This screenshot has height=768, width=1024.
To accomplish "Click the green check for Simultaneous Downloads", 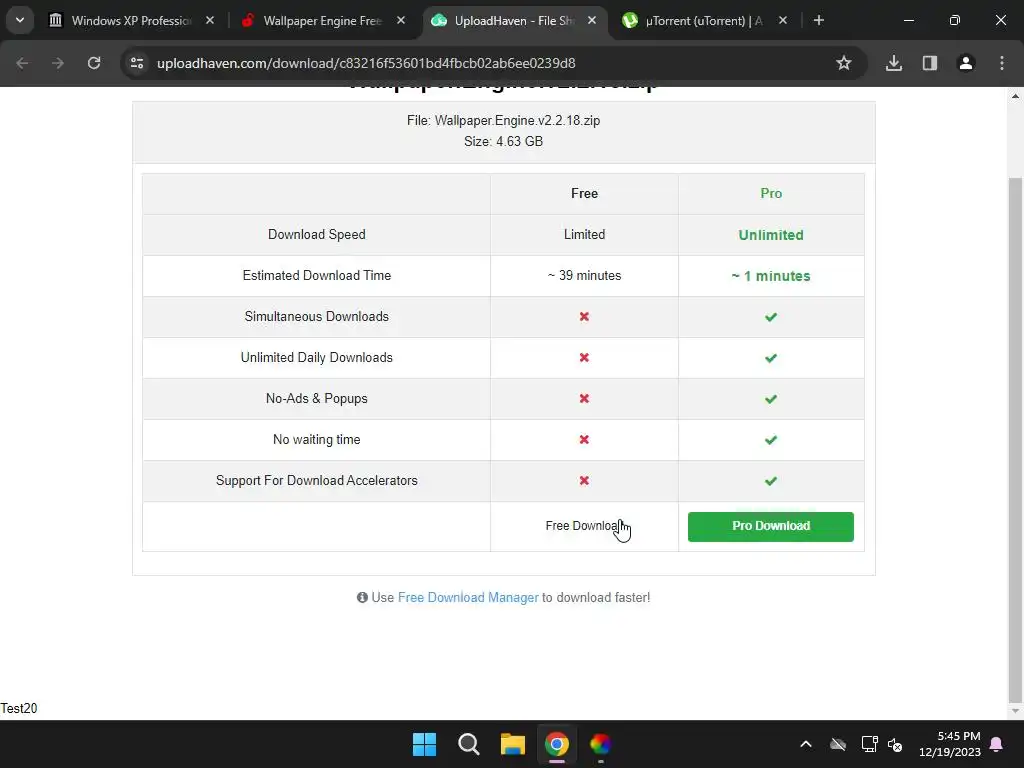I will coord(771,317).
